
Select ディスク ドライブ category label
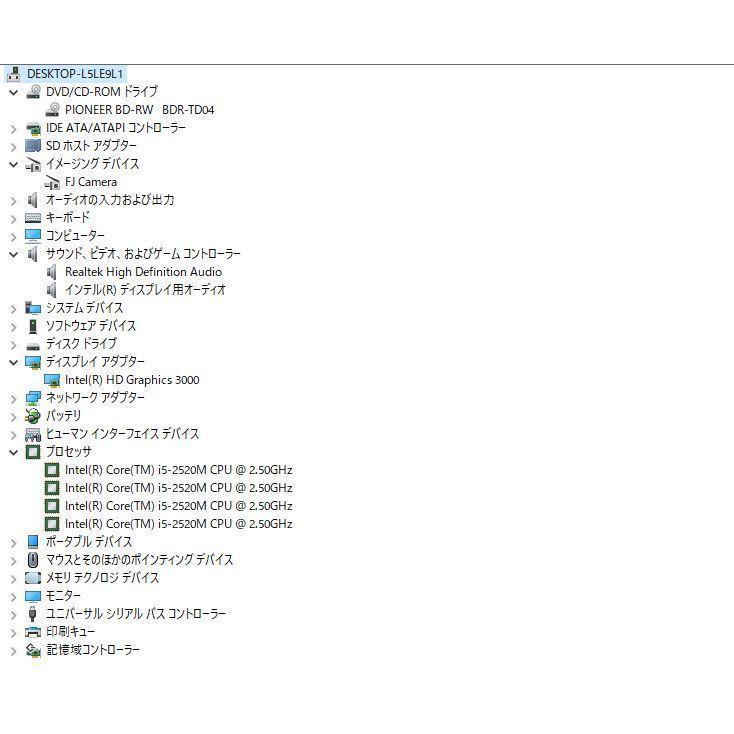tap(81, 344)
